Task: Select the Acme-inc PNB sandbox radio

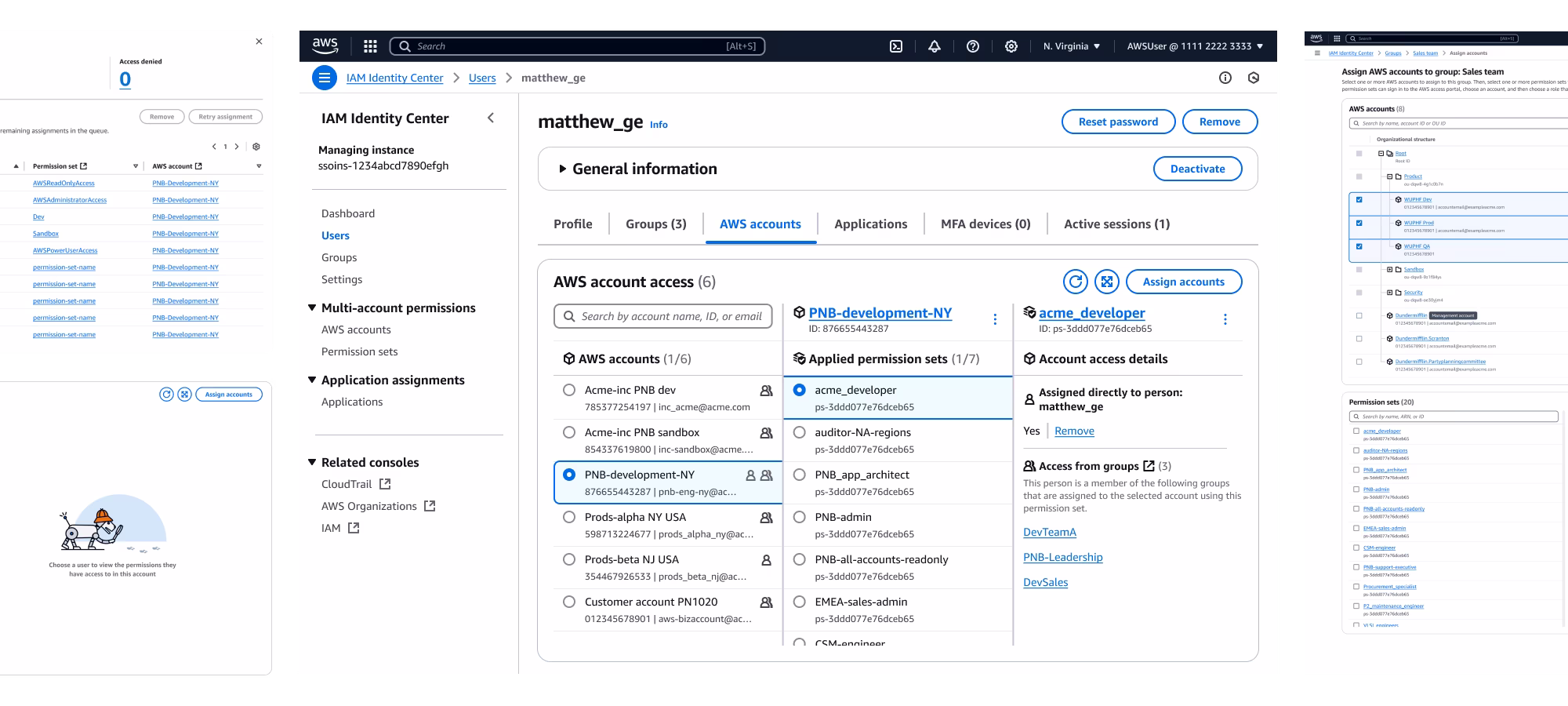Action: 569,432
